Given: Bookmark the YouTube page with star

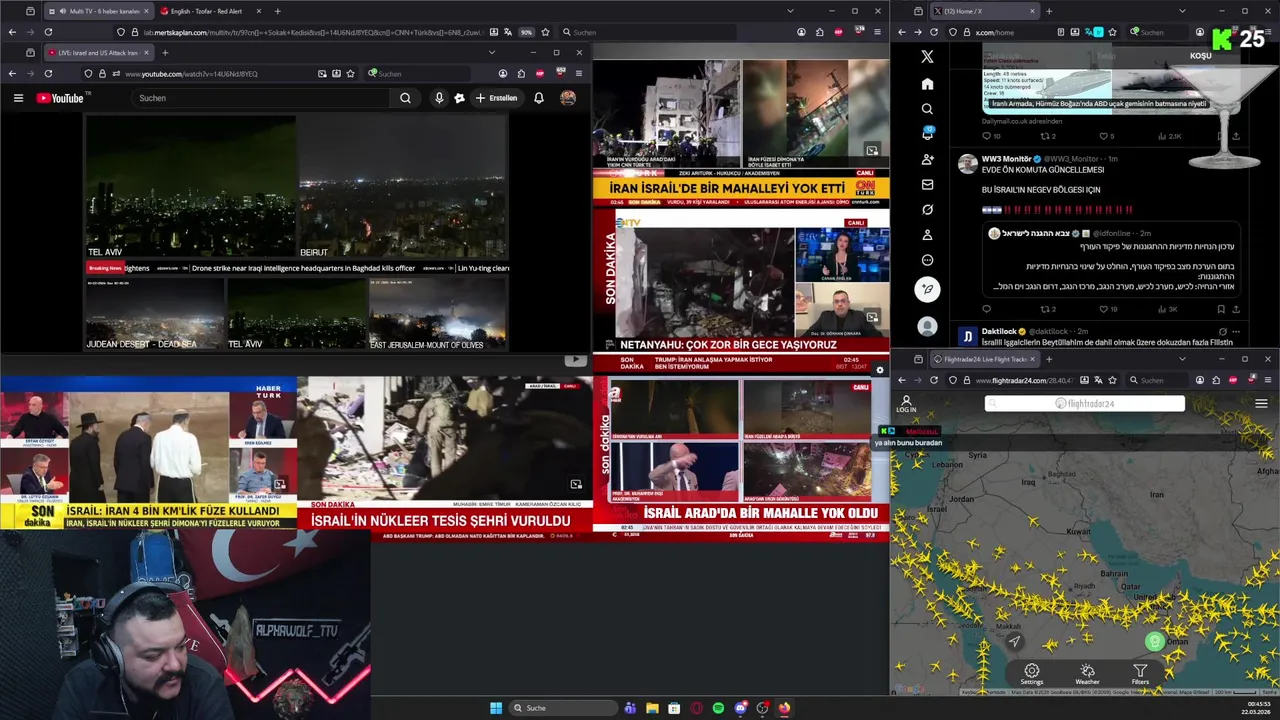Looking at the screenshot, I should pyautogui.click(x=350, y=74).
